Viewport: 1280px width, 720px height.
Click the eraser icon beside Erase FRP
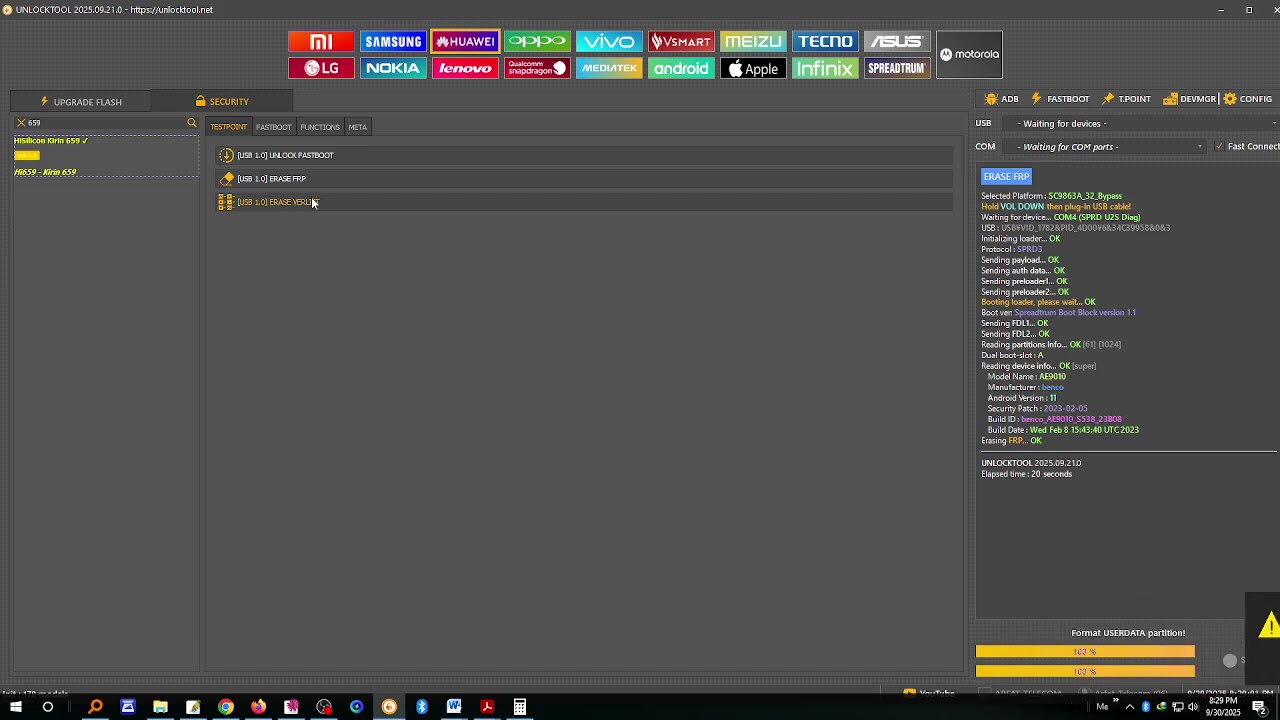(x=227, y=179)
